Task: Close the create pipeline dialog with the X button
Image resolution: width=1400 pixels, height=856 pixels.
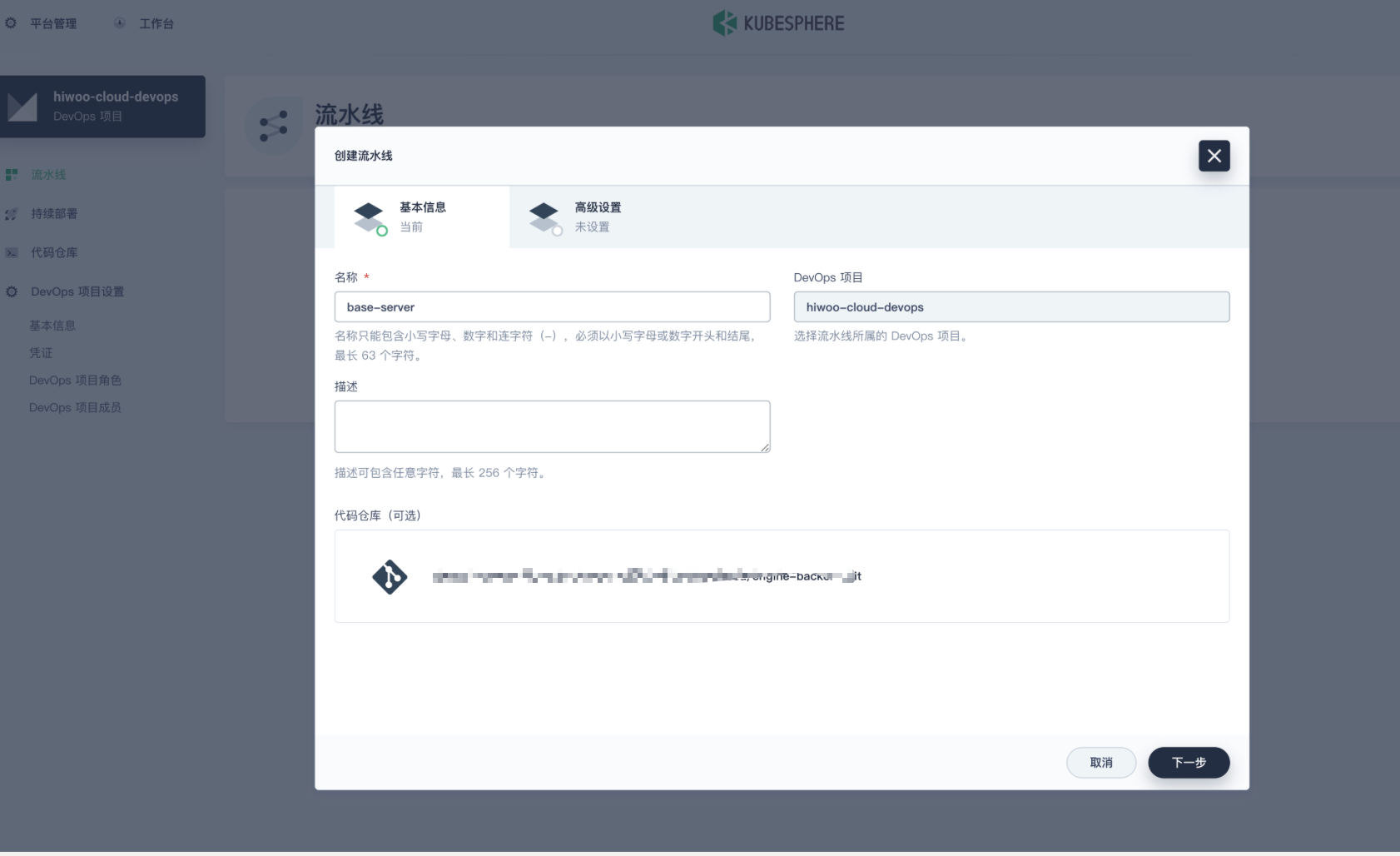Action: tap(1214, 156)
